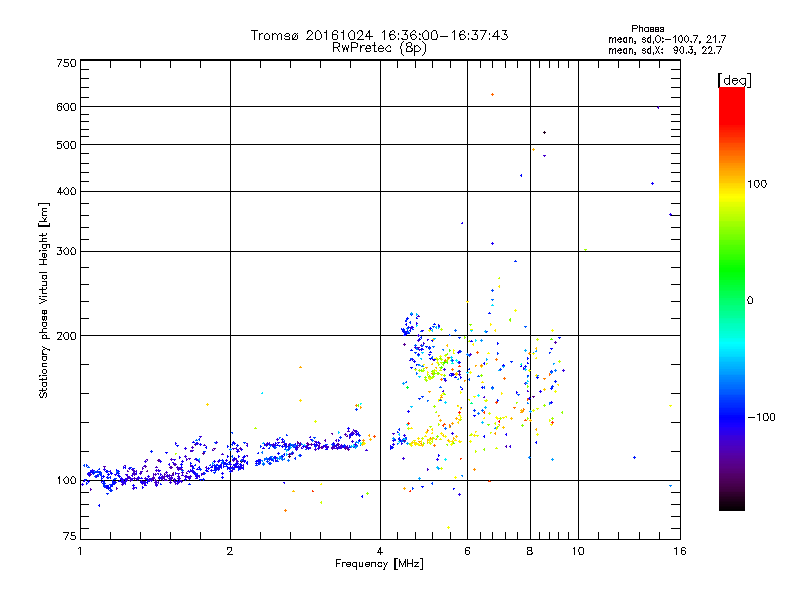Image resolution: width=800 pixels, height=600 pixels.
Task: Click the plot title 'Tromsø 20161024 16:36:00-16:37:43'
Action: (x=379, y=35)
